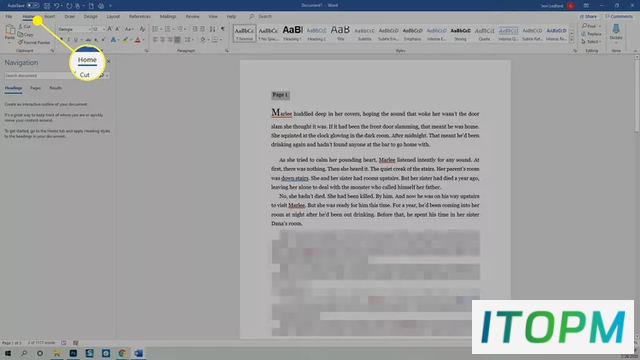
Task: Click the Save icon in quick access toolbar
Action: (47, 6)
